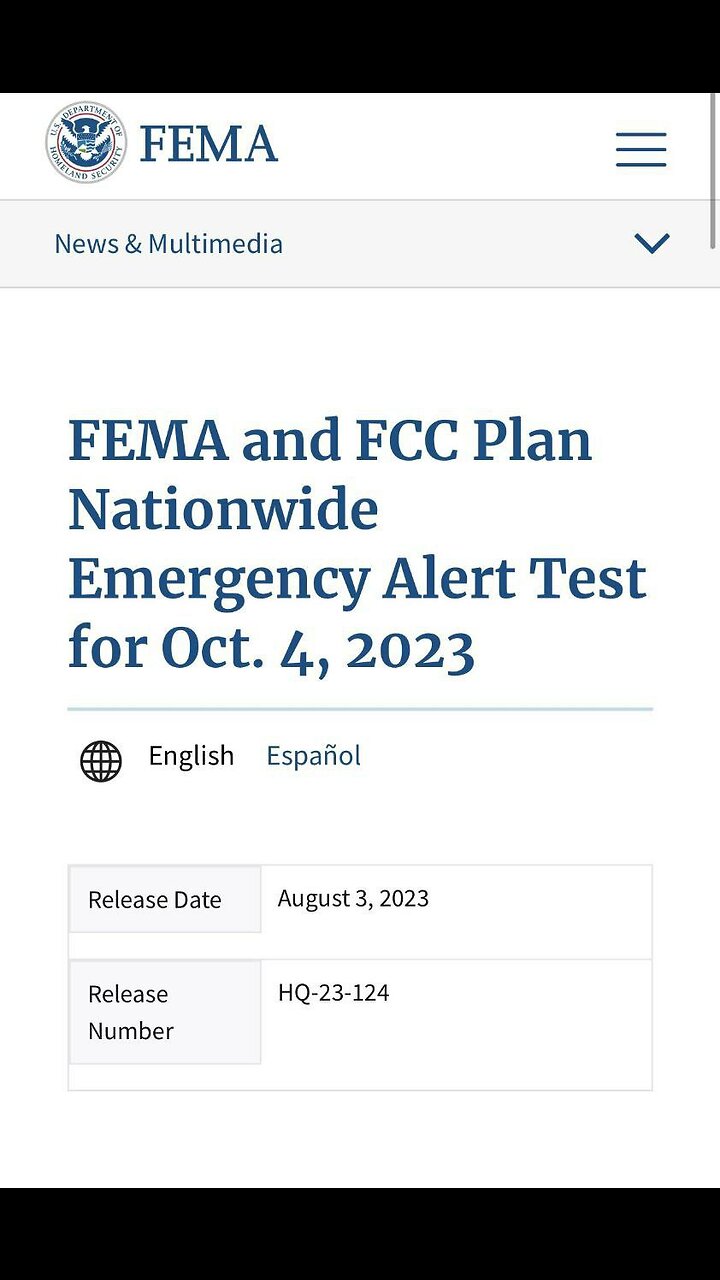Click the Release Number HQ-23-124 value
Screen dimensions: 720x1280
pyautogui.click(x=334, y=992)
